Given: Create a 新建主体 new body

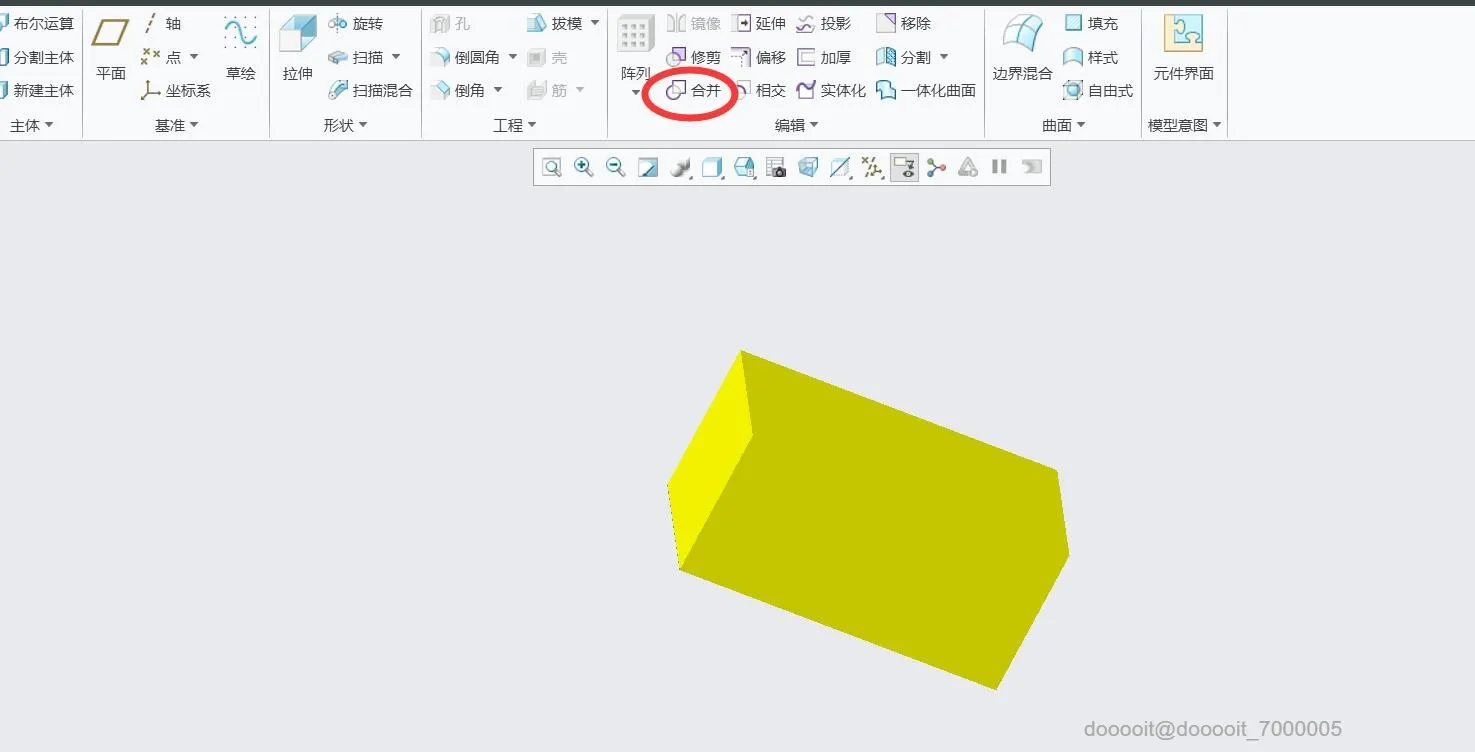Looking at the screenshot, I should click(x=37, y=91).
